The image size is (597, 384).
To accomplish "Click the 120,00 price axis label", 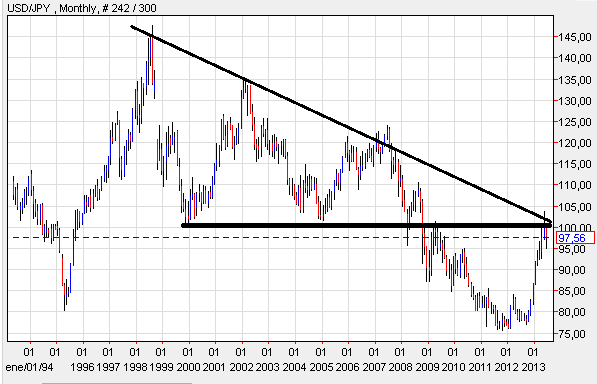I will 575,143.
